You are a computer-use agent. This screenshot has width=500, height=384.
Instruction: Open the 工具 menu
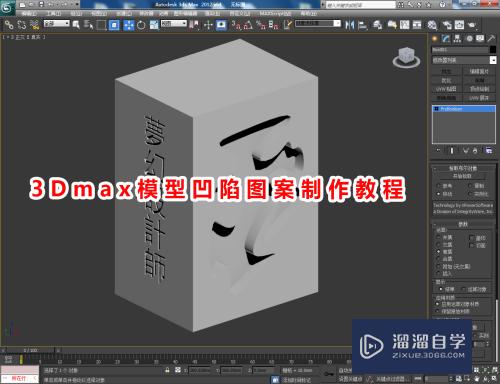53,14
